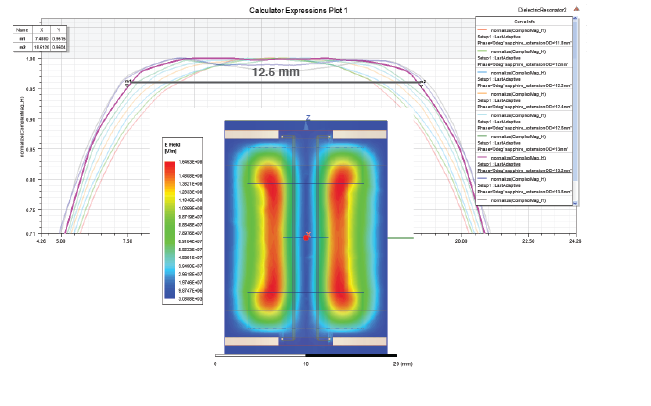Select the m1 marker on the curve

pyautogui.click(x=128, y=81)
